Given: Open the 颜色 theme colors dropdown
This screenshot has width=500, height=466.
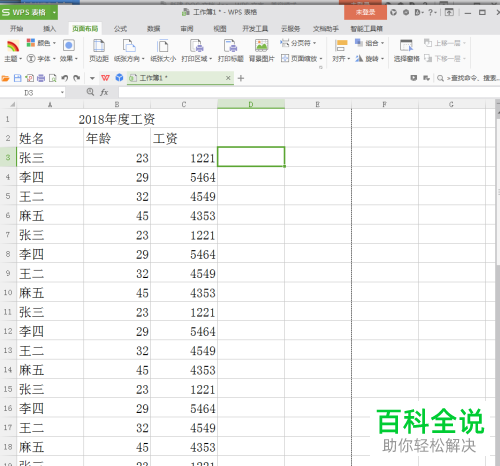Looking at the screenshot, I should [x=41, y=43].
